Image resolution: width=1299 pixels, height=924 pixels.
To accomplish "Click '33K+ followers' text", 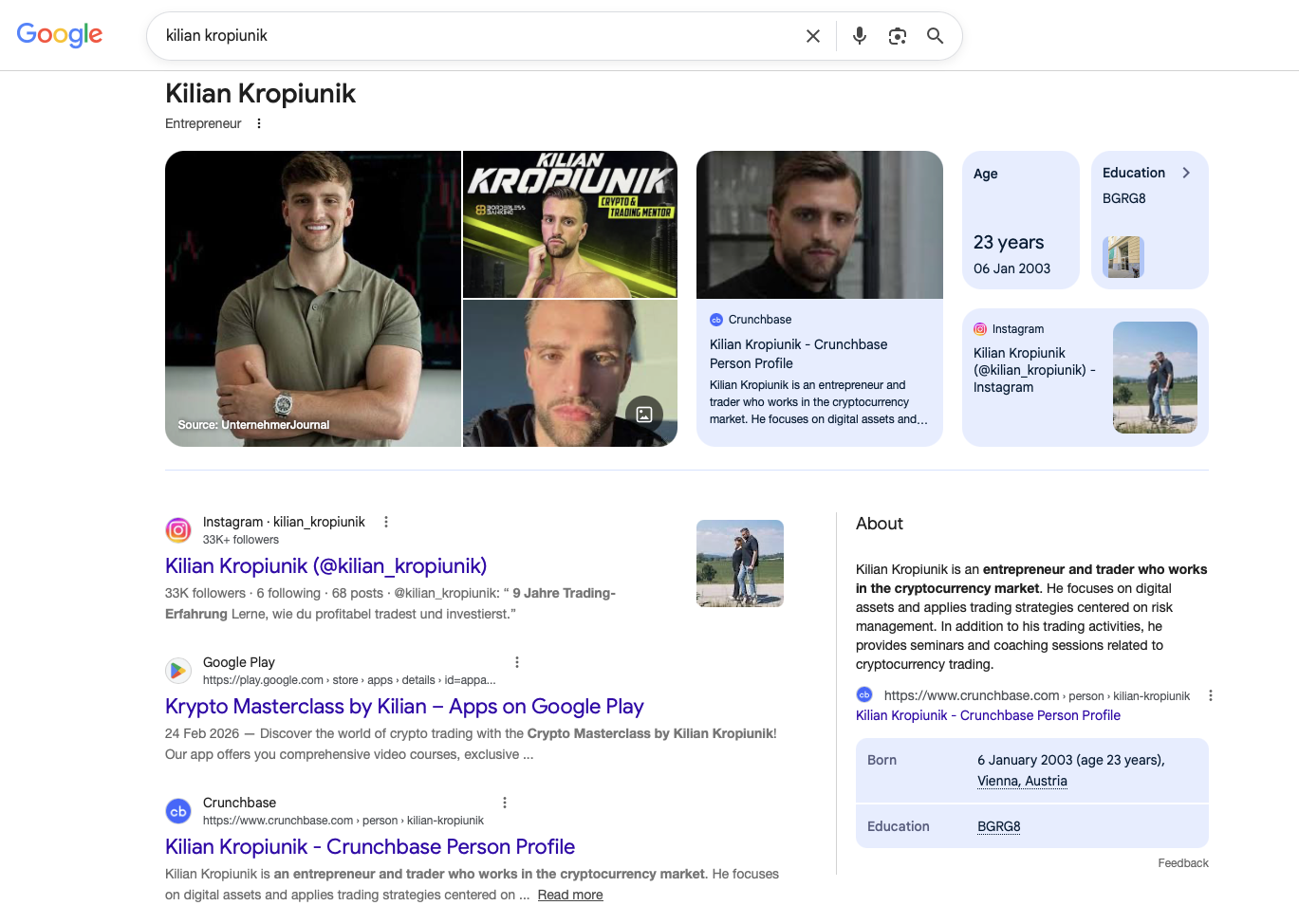I will point(241,540).
